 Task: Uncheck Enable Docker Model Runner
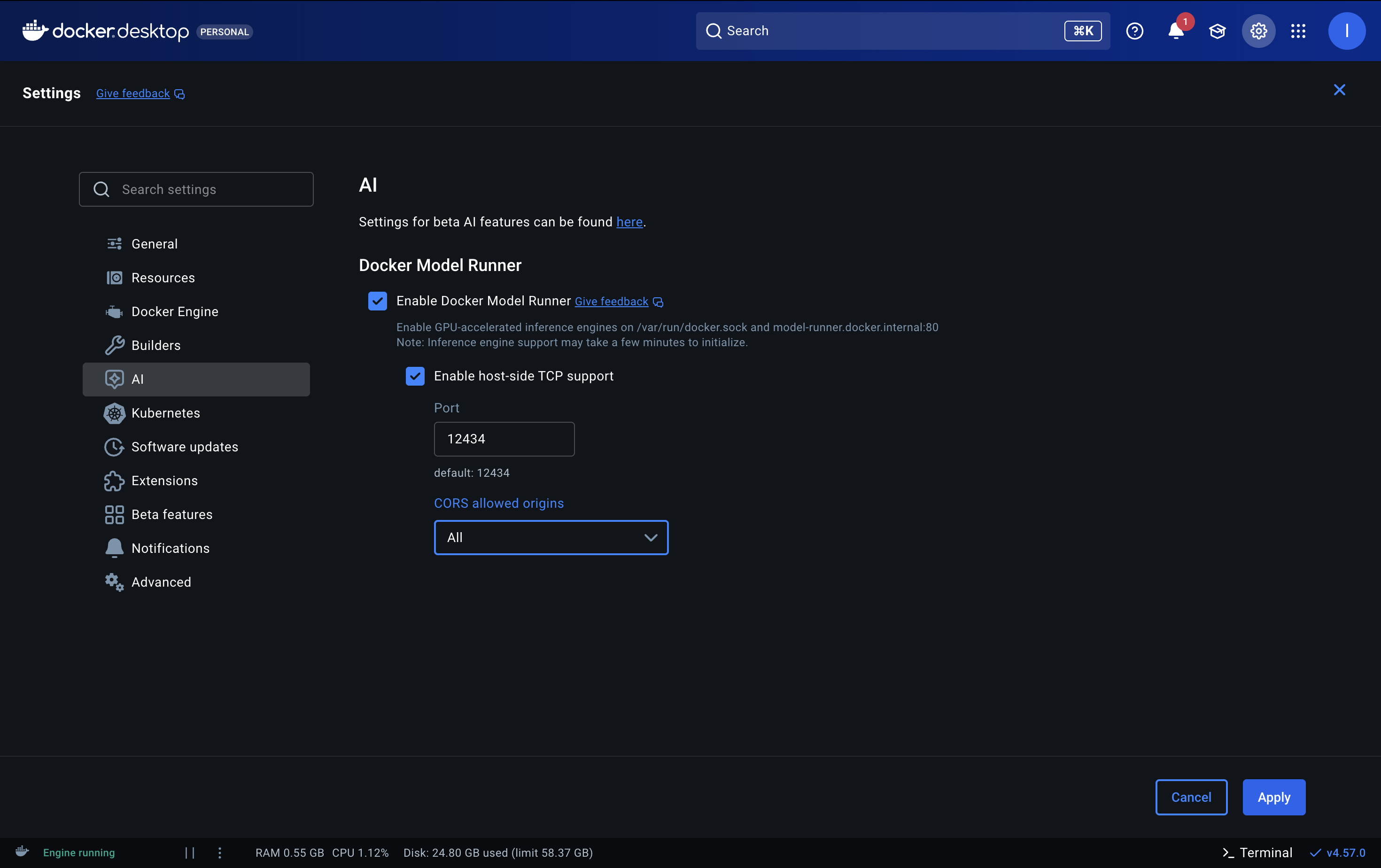377,301
